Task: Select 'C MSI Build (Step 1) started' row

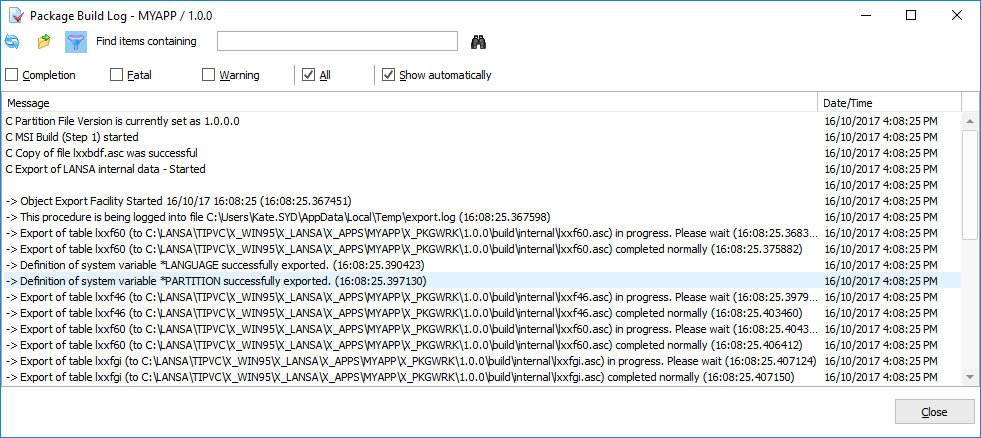Action: tap(482, 137)
